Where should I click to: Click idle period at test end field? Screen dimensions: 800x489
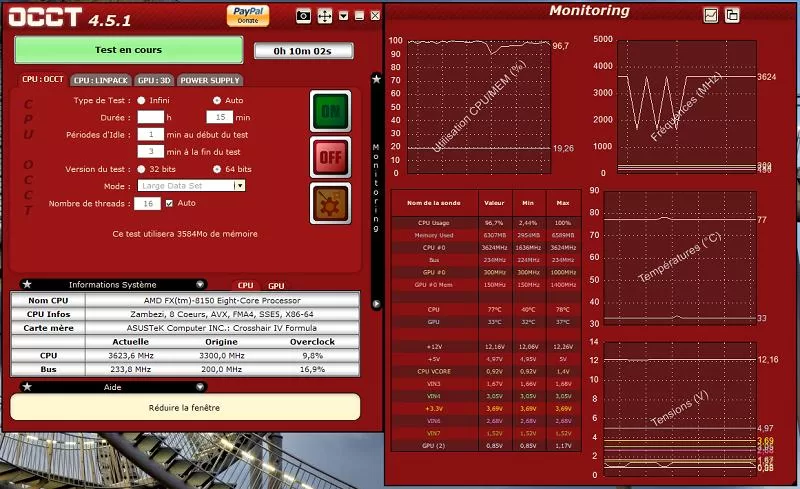point(151,152)
